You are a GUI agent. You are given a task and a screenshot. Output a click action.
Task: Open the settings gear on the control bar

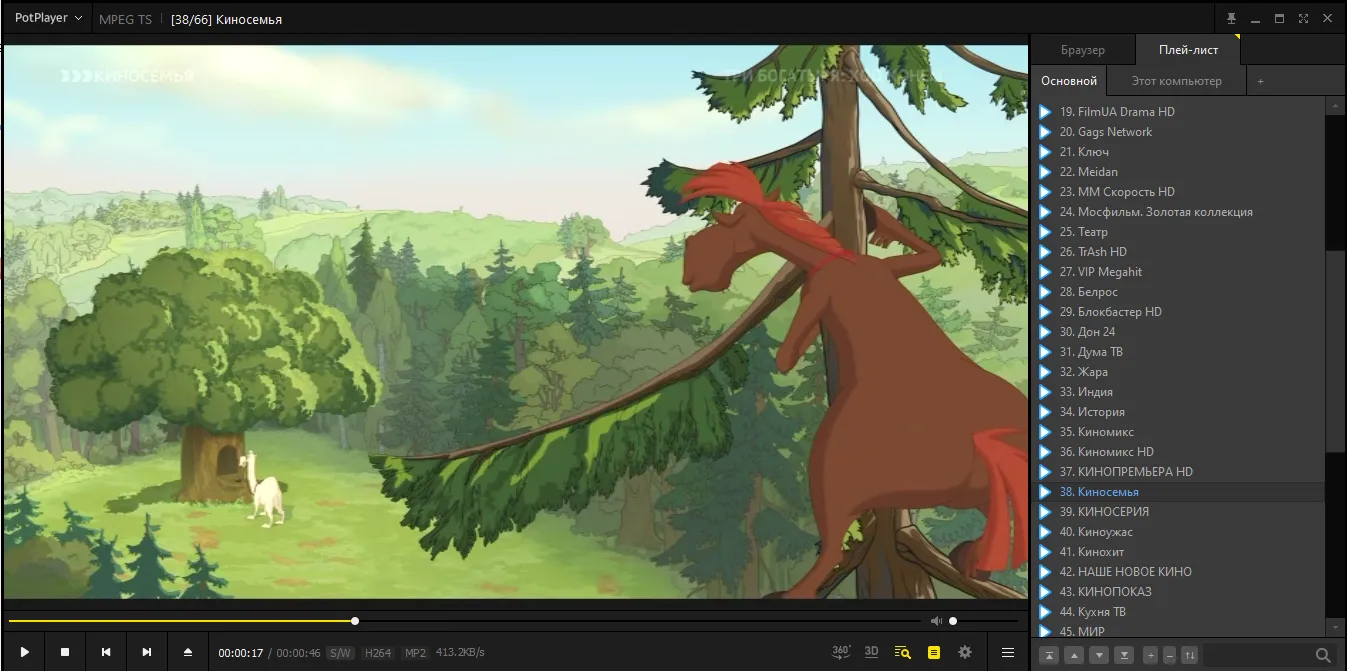click(x=965, y=652)
